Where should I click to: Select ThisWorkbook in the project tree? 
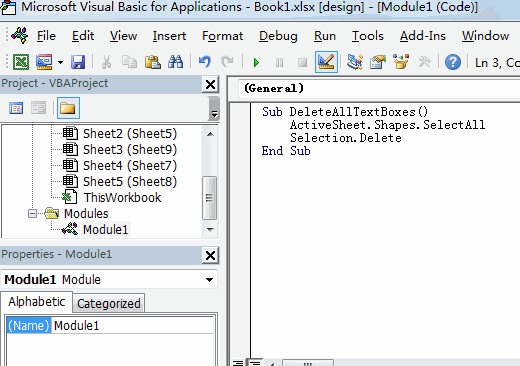click(122, 198)
